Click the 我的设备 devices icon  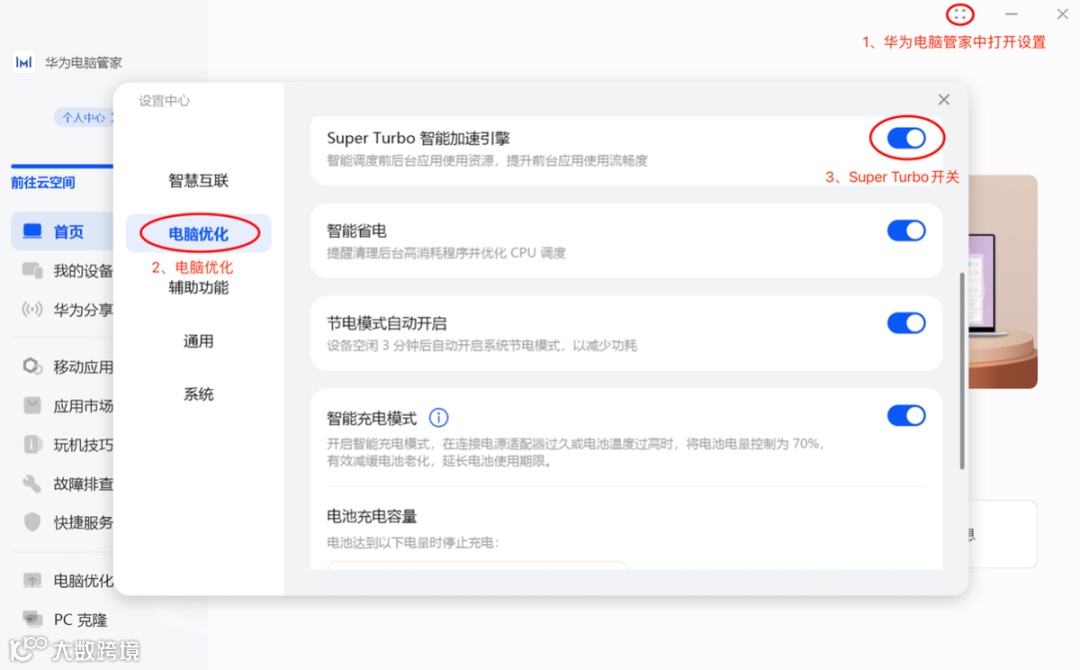point(32,271)
